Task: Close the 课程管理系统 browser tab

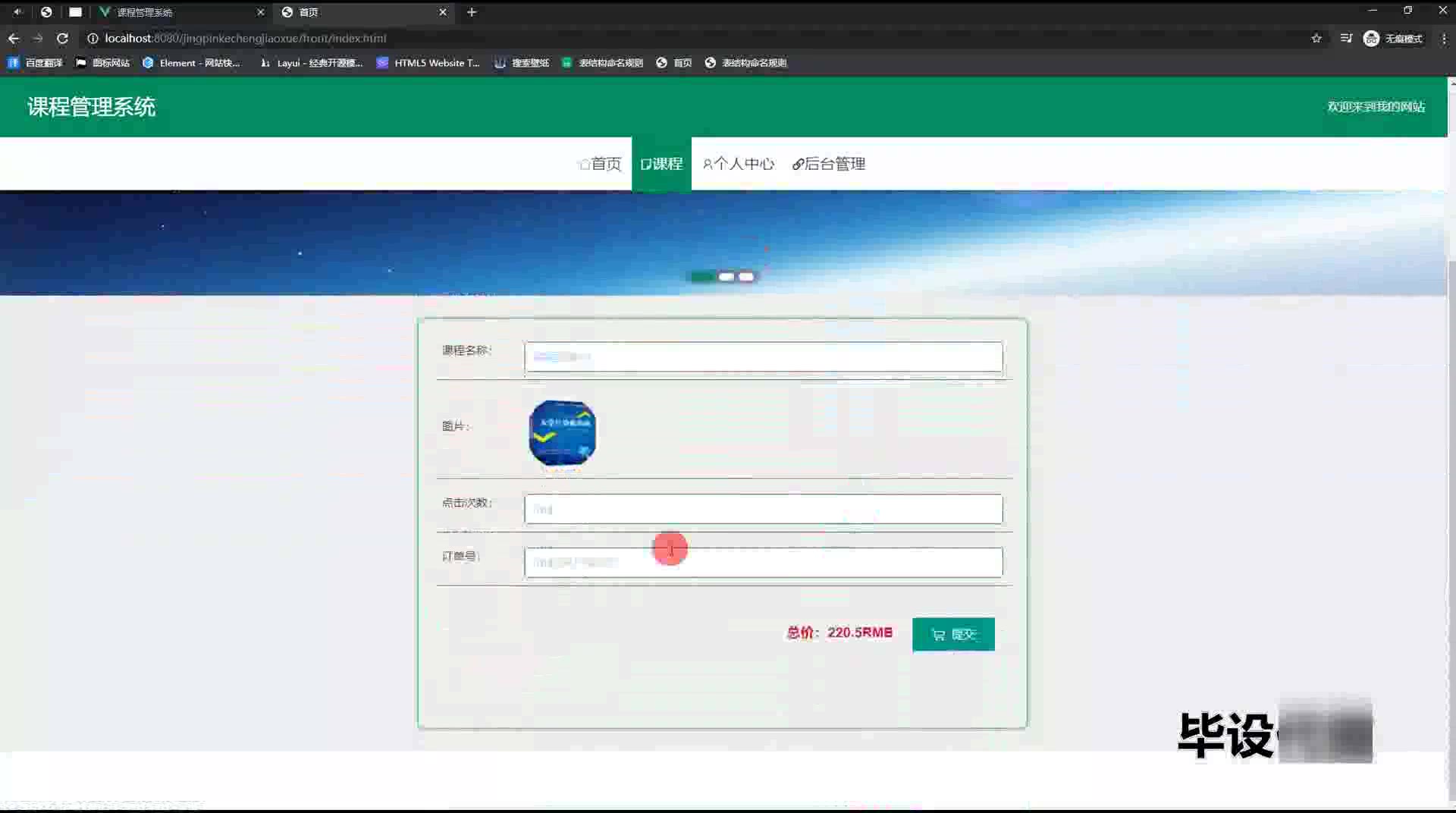Action: [x=261, y=12]
